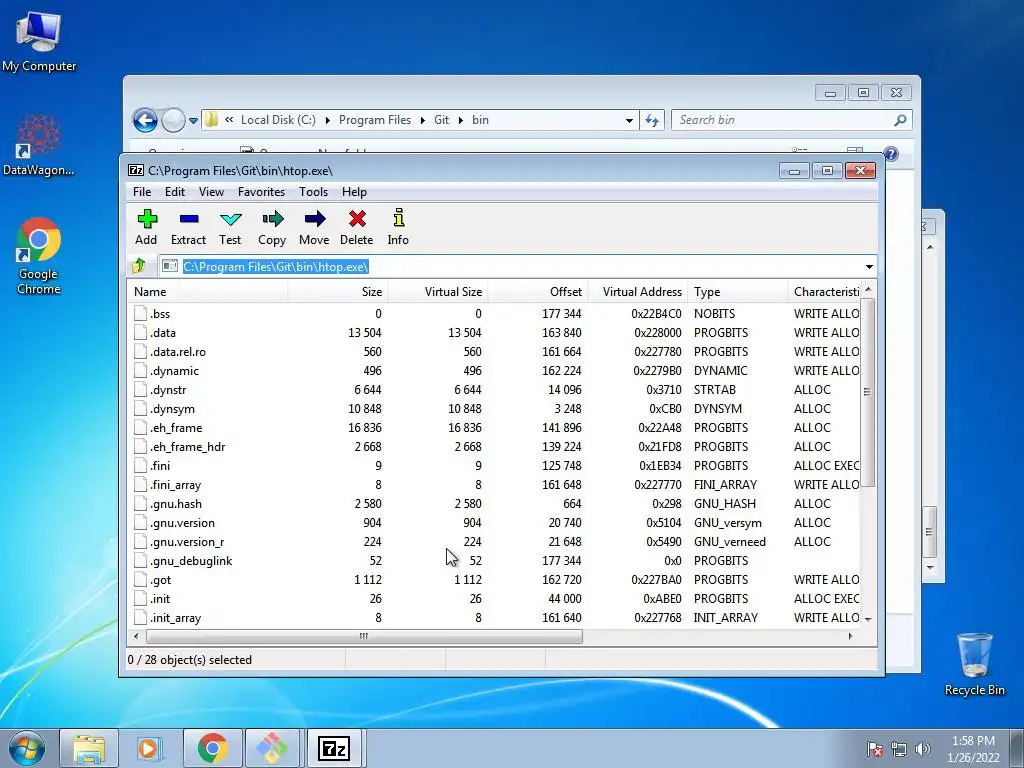1024x768 pixels.
Task: Click the .dynamic file icon
Action: (140, 370)
